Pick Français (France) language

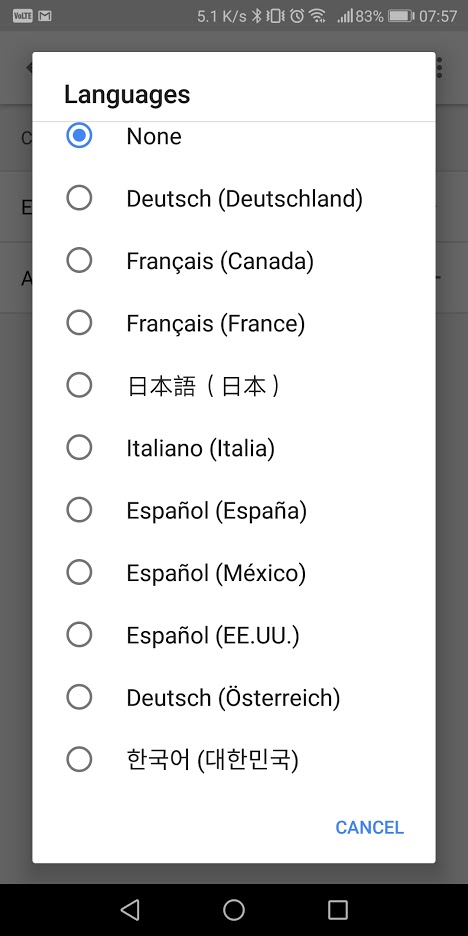tap(233, 324)
